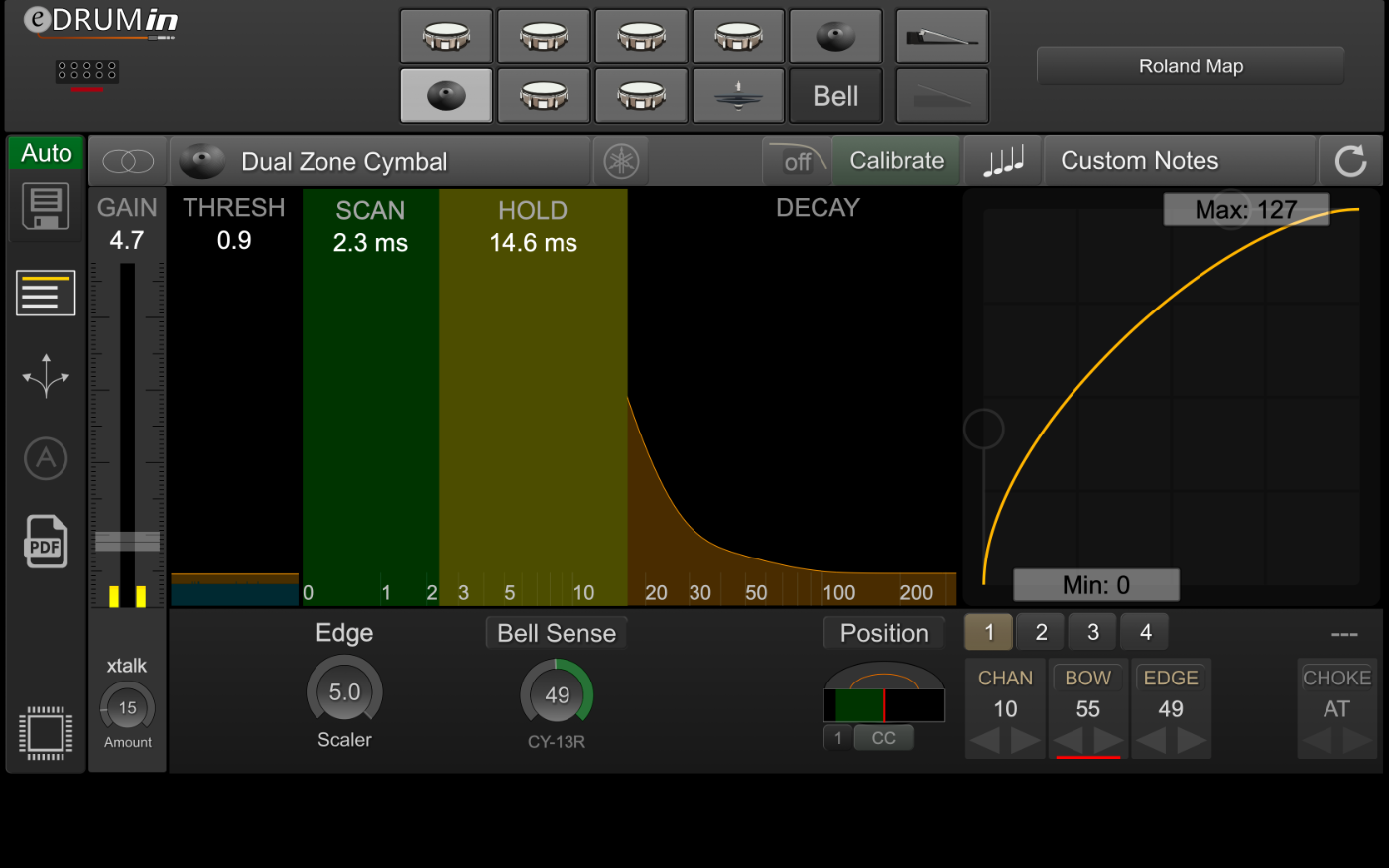Switch to note tab 1
This screenshot has width=1389, height=868.
(989, 632)
